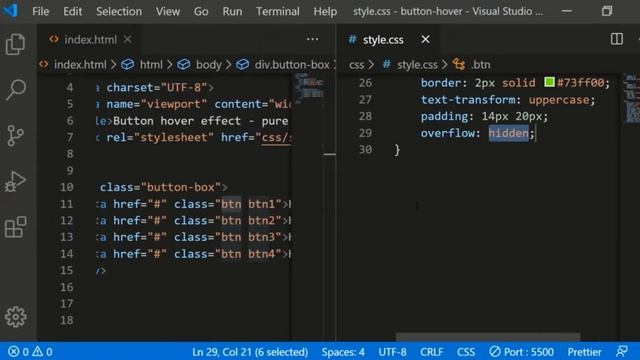
Task: Click the Prettier status bar item
Action: click(584, 351)
